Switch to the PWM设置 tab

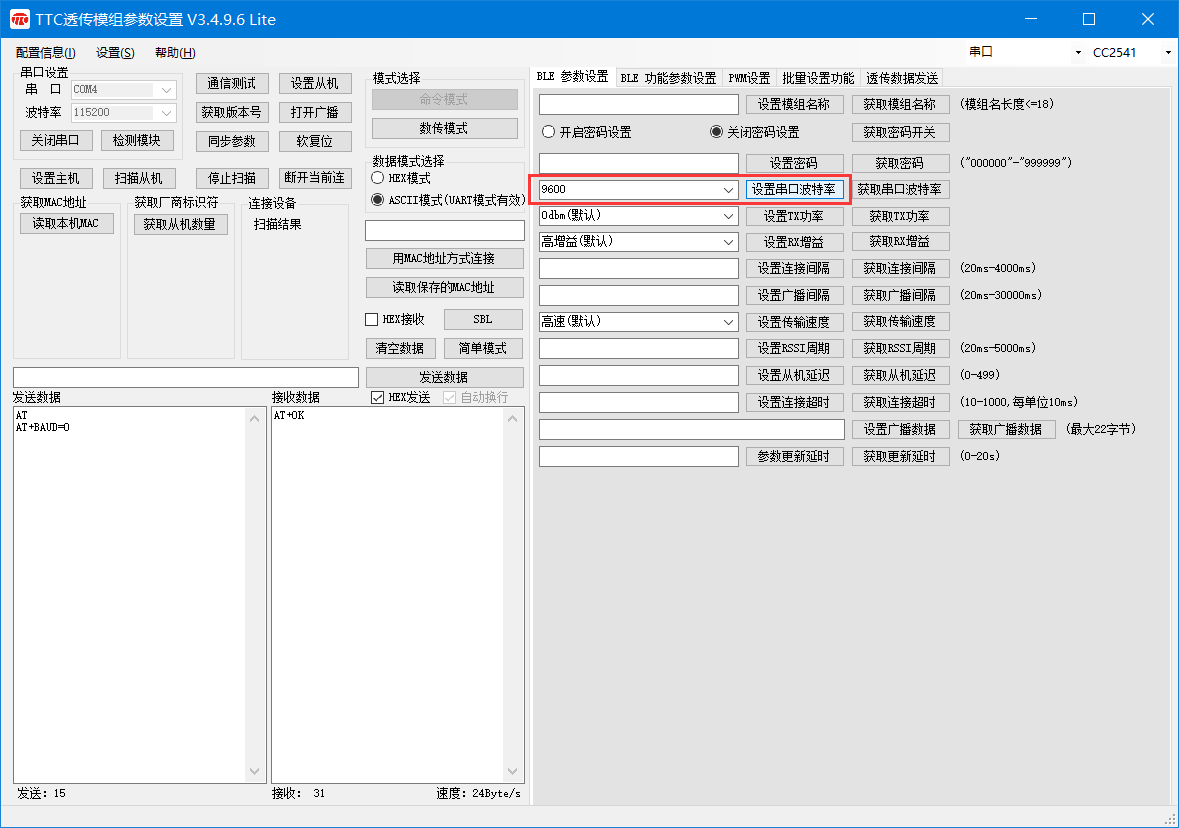pos(749,76)
